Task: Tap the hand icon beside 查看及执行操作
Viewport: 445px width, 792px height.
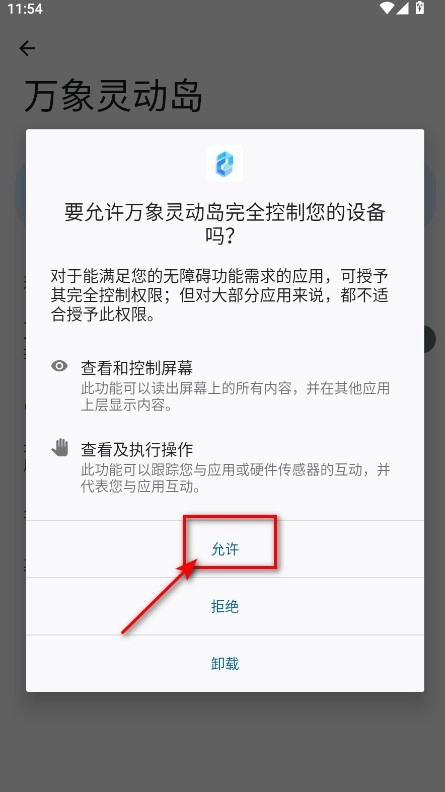Action: [x=60, y=448]
